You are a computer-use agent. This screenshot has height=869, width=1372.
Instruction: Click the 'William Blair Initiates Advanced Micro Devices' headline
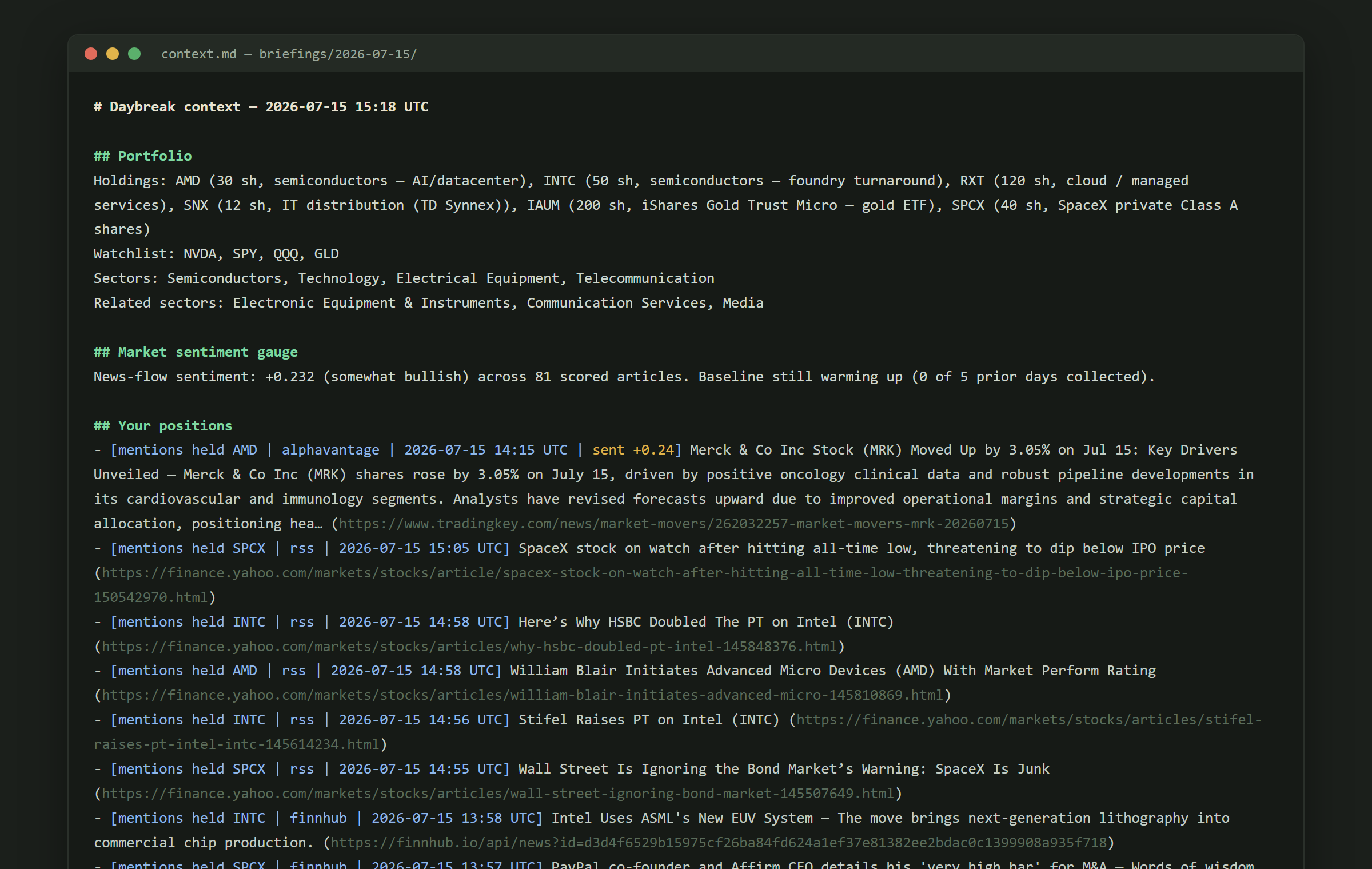[x=833, y=671]
